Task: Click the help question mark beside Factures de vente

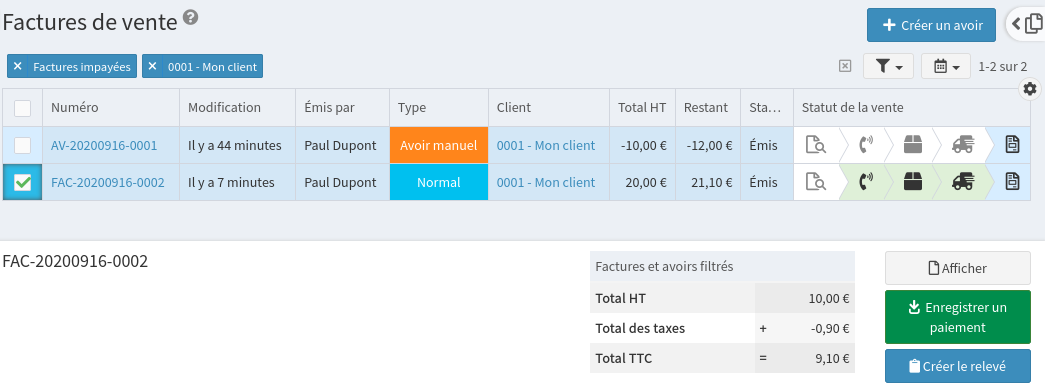Action: coord(191,18)
